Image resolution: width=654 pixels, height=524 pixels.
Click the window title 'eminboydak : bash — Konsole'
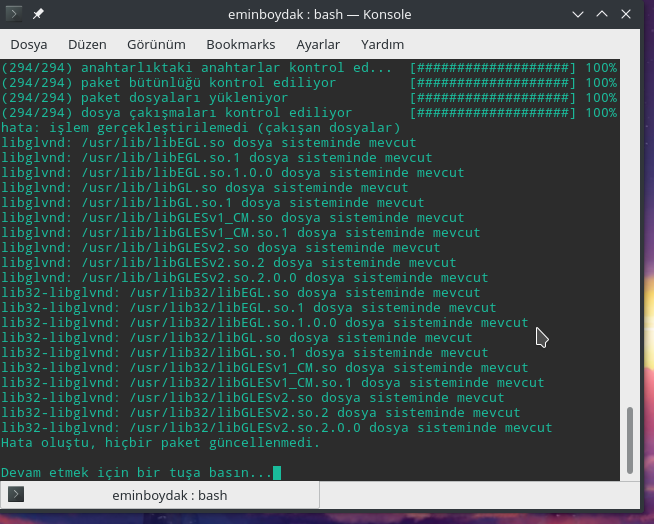(x=319, y=15)
